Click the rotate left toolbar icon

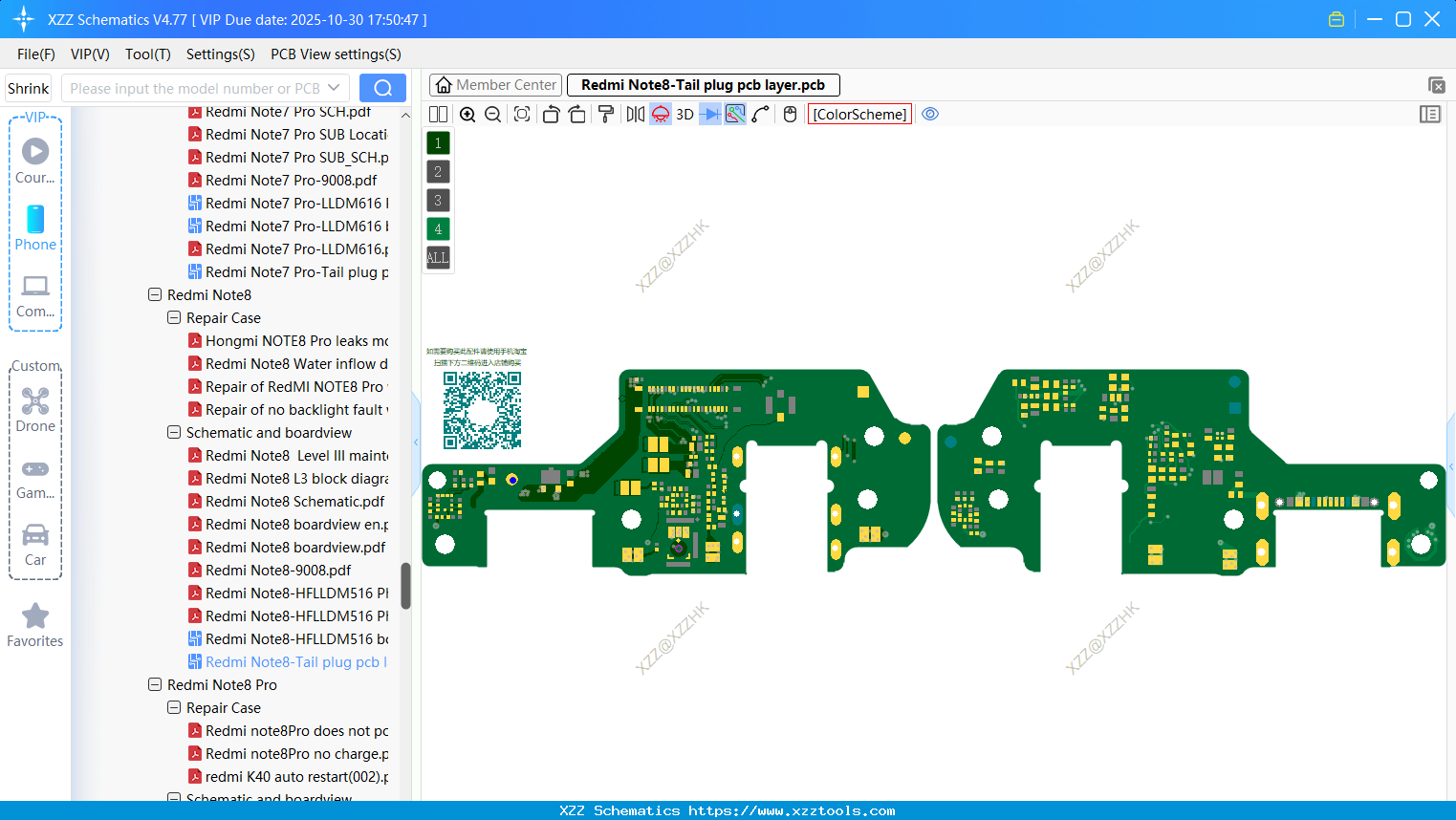click(x=551, y=114)
